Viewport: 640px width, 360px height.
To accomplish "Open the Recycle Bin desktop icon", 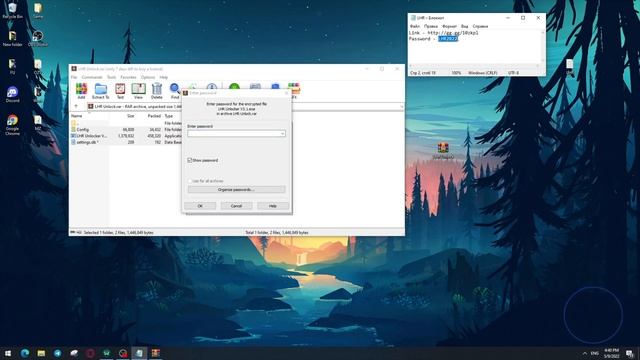I will point(12,10).
